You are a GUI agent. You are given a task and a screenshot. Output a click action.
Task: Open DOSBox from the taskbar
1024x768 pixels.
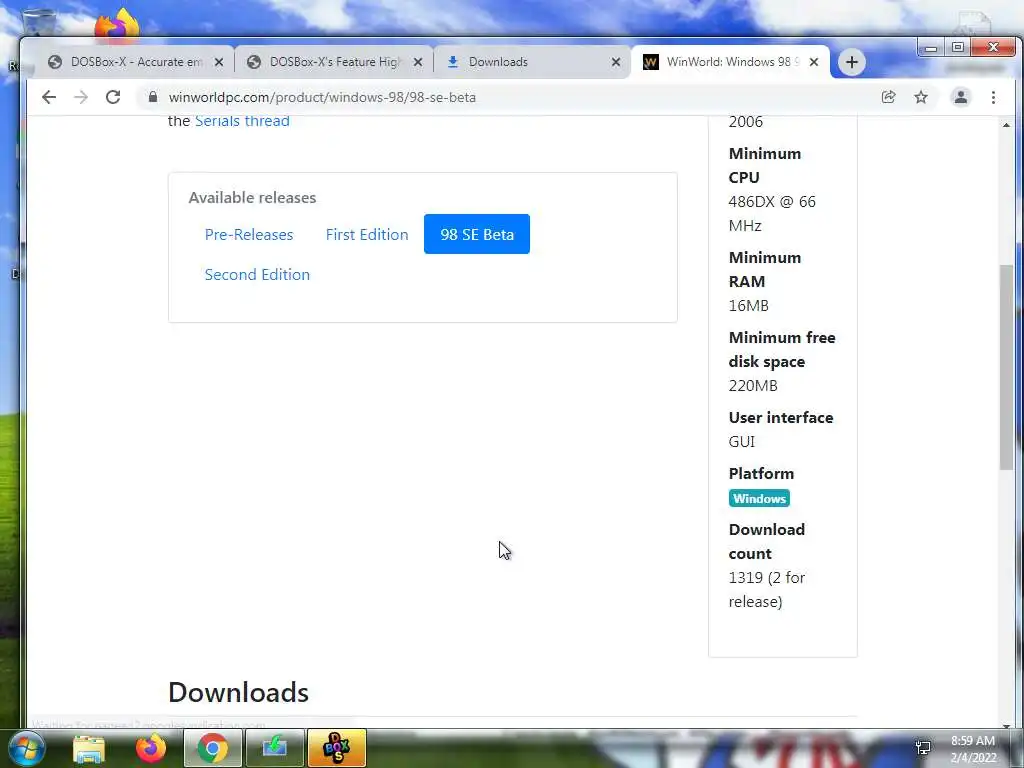(x=337, y=748)
